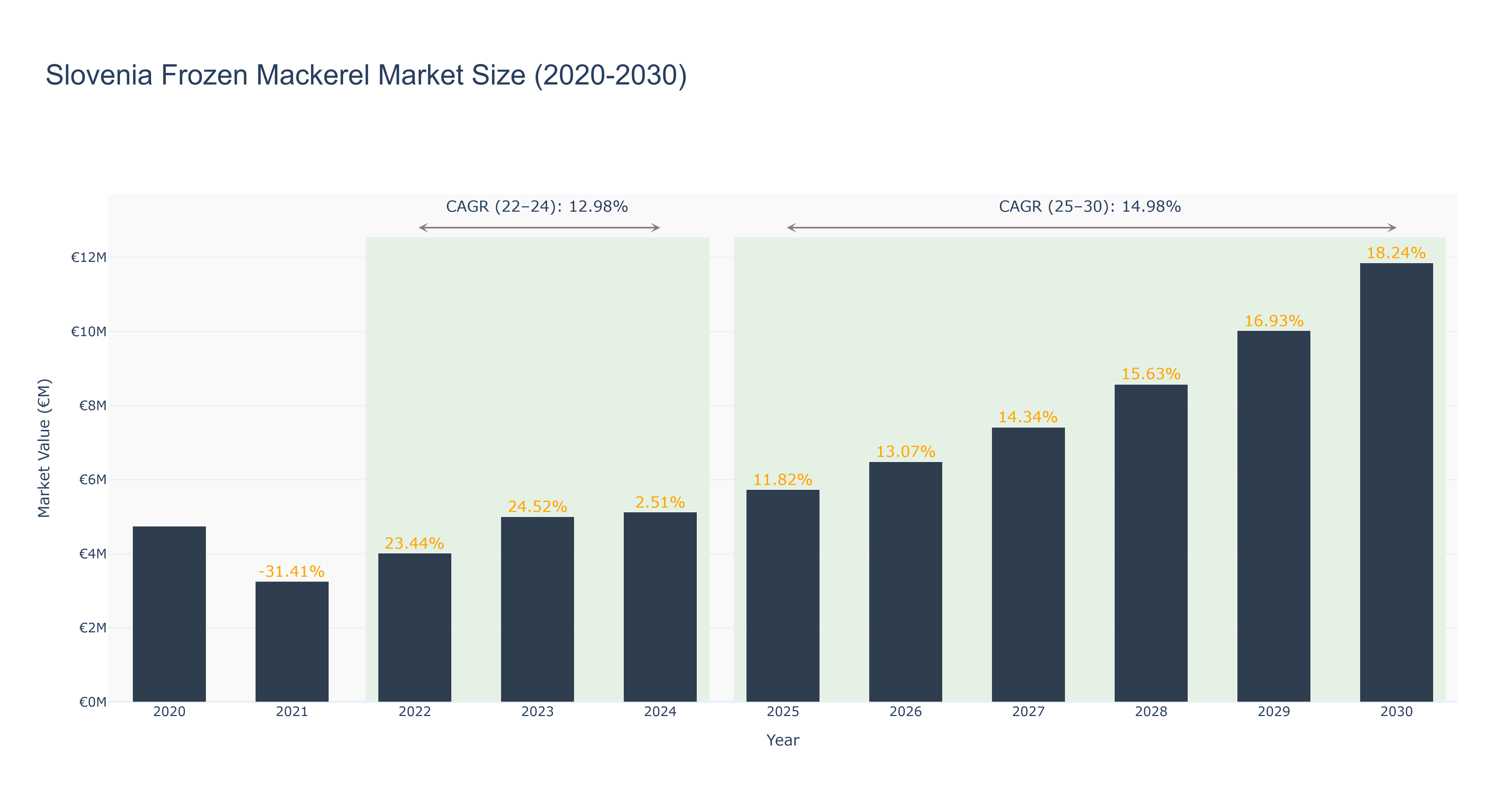Click the 2028 x-axis label
This screenshot has width=1512, height=810.
point(1151,711)
